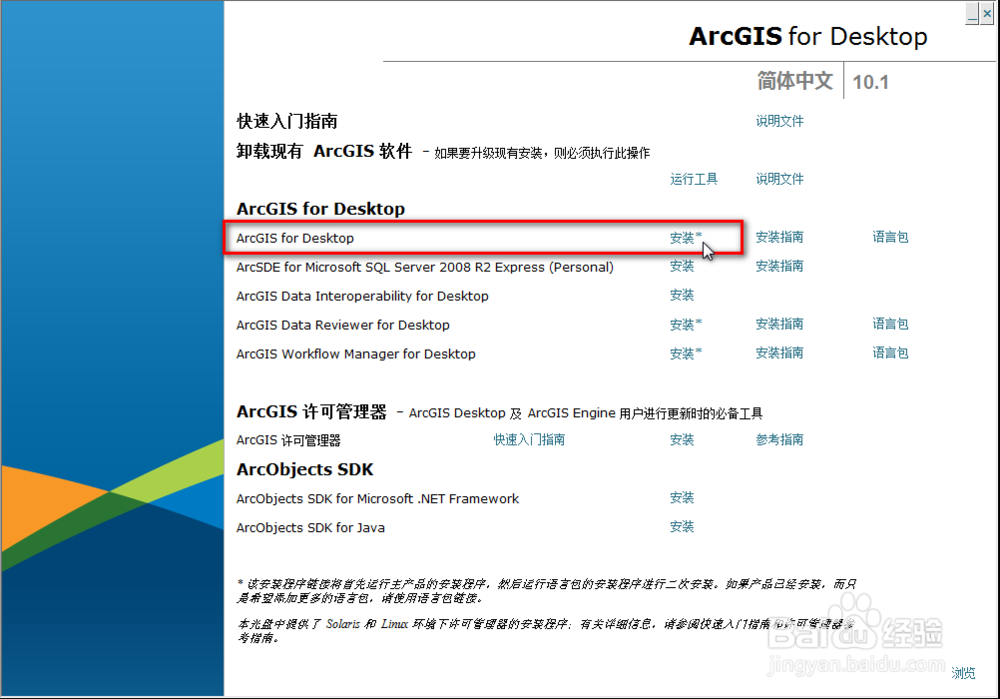The width and height of the screenshot is (1000, 699).
Task: Click the ArcGIS for Desktop product row label
Action: [x=295, y=238]
